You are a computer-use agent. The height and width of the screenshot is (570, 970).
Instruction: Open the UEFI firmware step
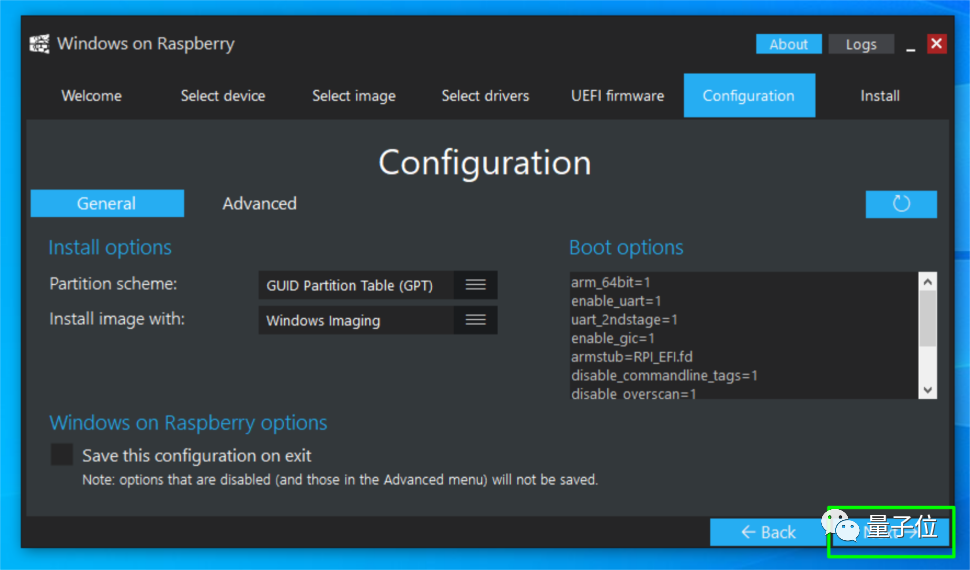point(617,96)
